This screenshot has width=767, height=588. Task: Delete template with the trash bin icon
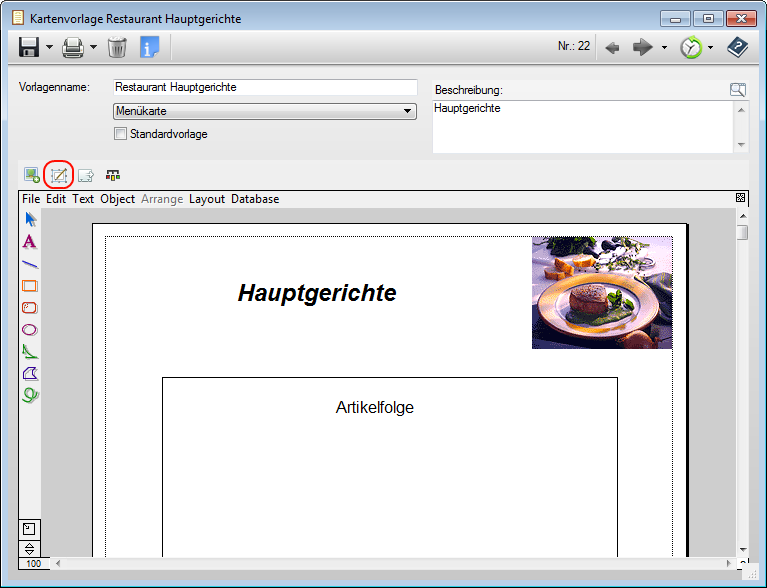pos(117,47)
